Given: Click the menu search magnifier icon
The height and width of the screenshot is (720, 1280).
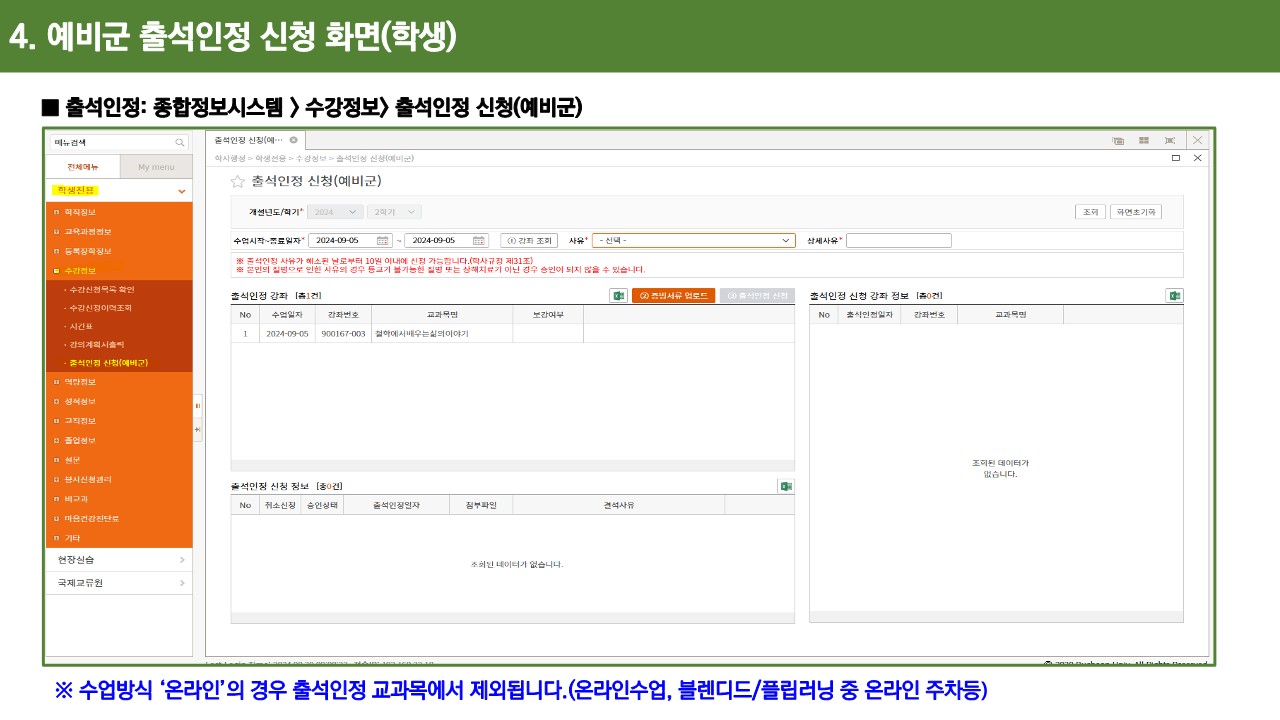Looking at the screenshot, I should pyautogui.click(x=180, y=143).
